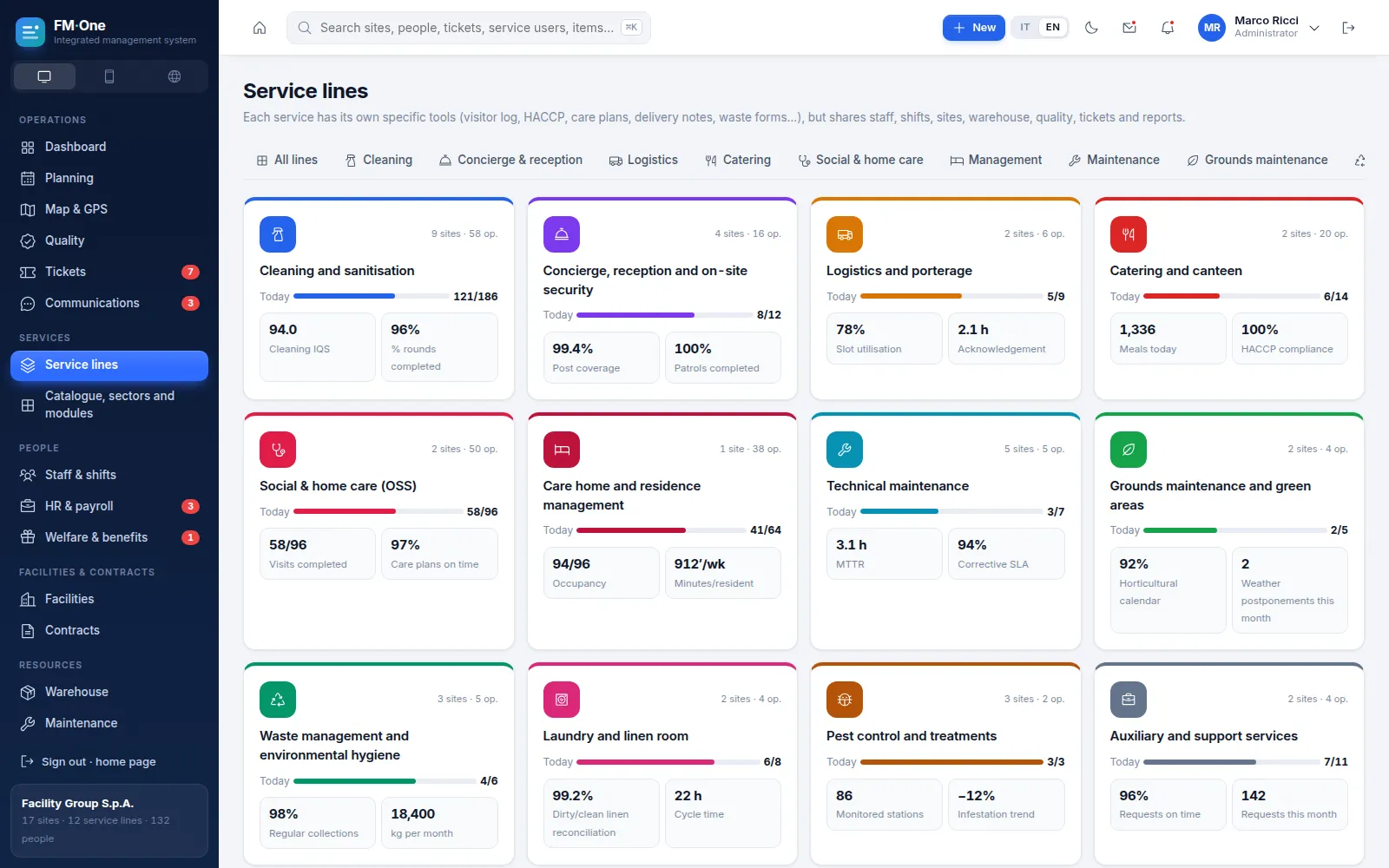This screenshot has width=1389, height=868.
Task: Select the Grounds maintenance tab
Action: coord(1257,160)
